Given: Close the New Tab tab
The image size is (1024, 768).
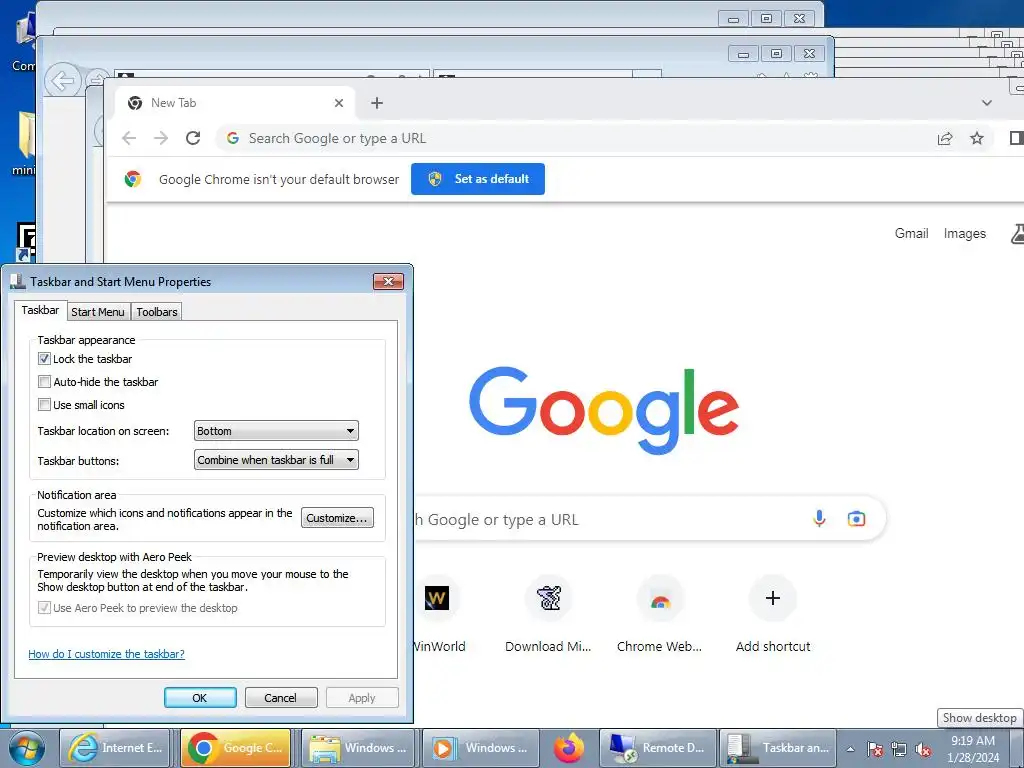Looking at the screenshot, I should 339,103.
